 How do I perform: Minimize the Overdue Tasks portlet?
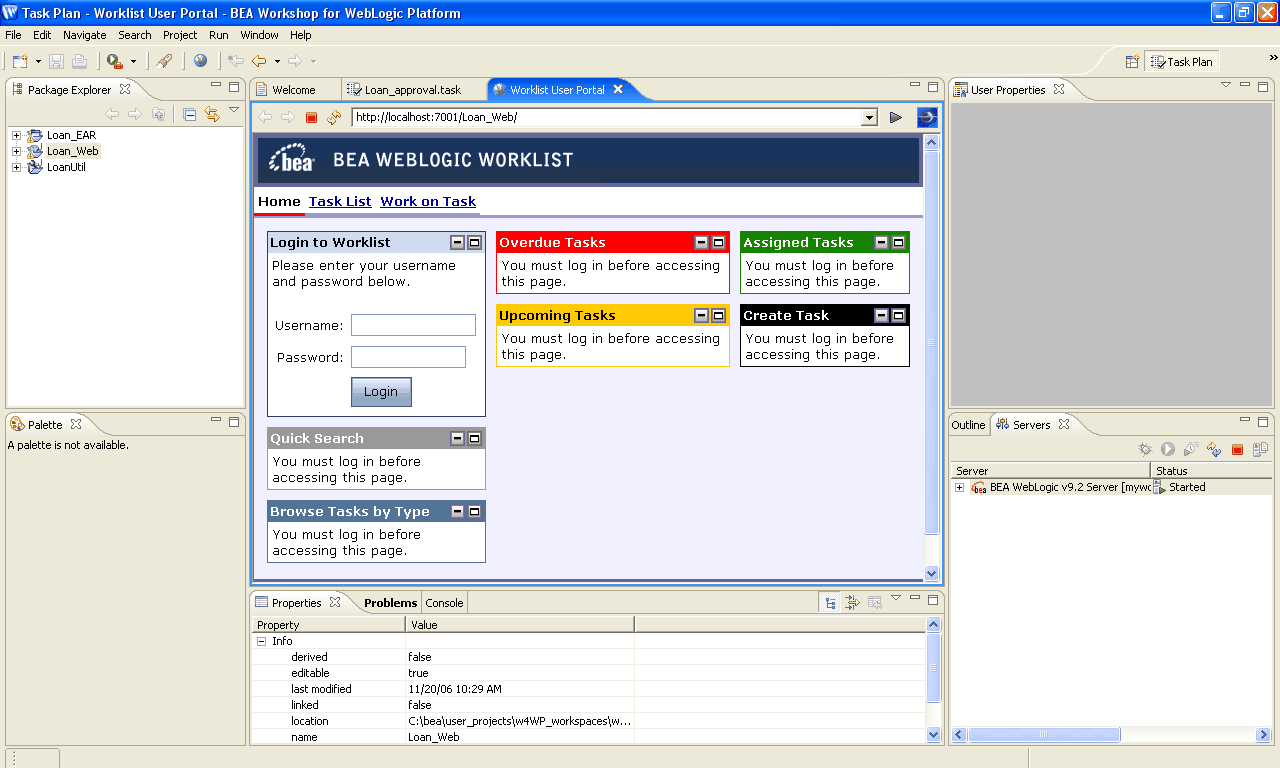[702, 243]
